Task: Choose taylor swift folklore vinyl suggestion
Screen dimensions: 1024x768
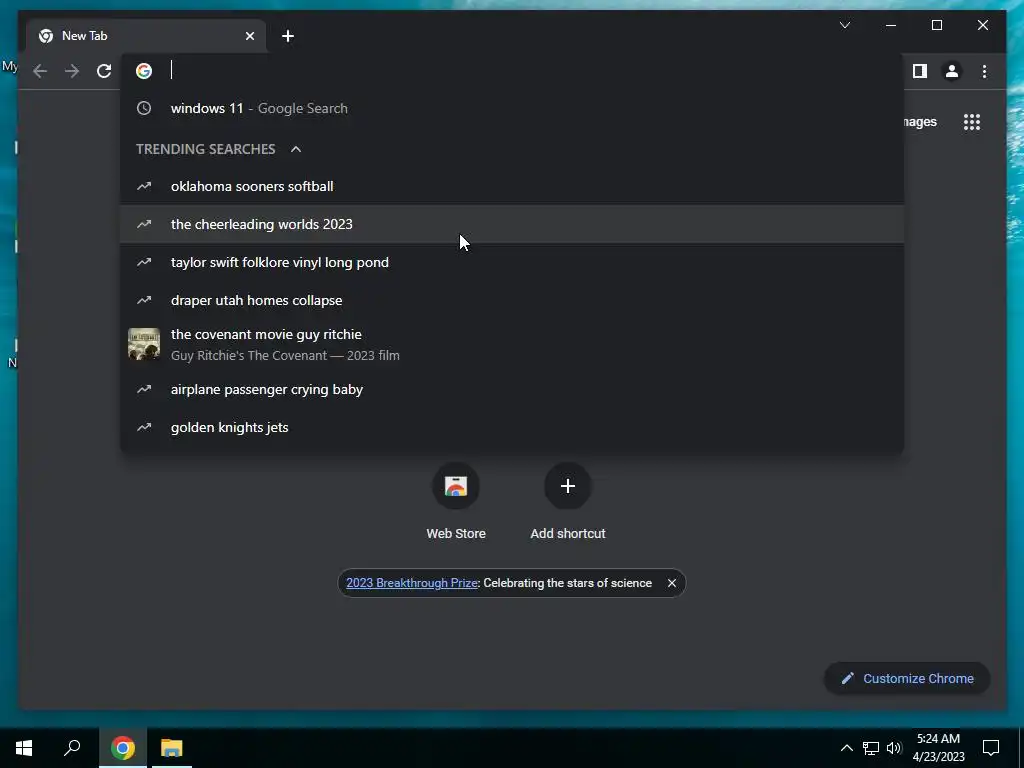Action: coord(512,262)
